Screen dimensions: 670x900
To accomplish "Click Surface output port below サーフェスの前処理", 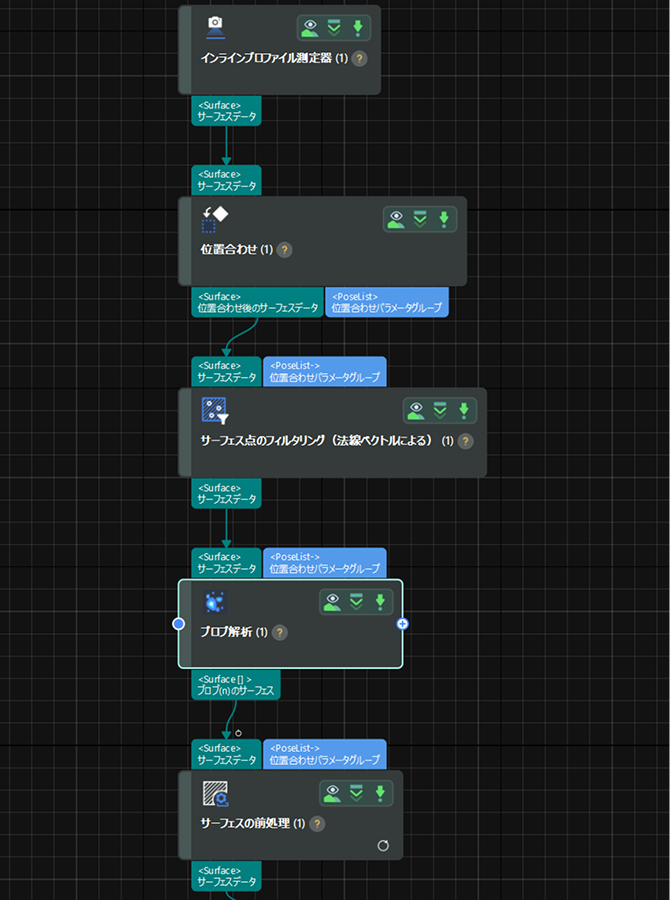I will tap(226, 876).
